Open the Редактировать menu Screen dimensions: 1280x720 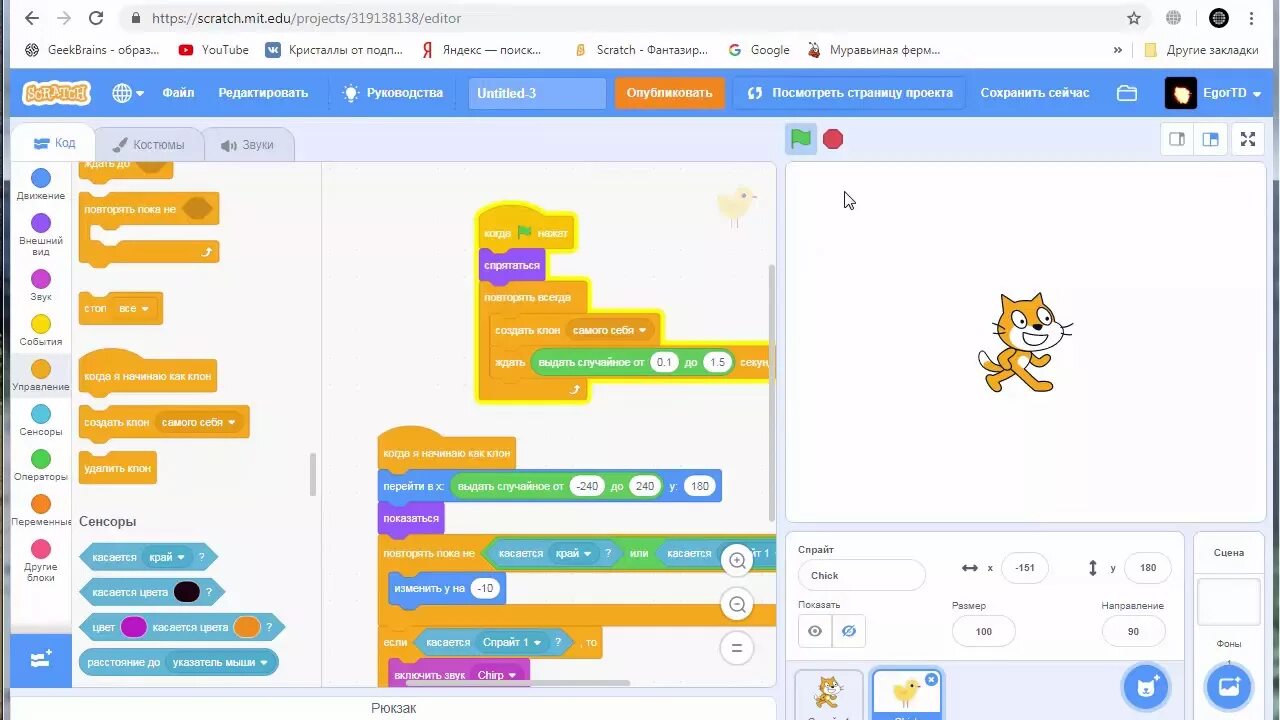(x=263, y=93)
